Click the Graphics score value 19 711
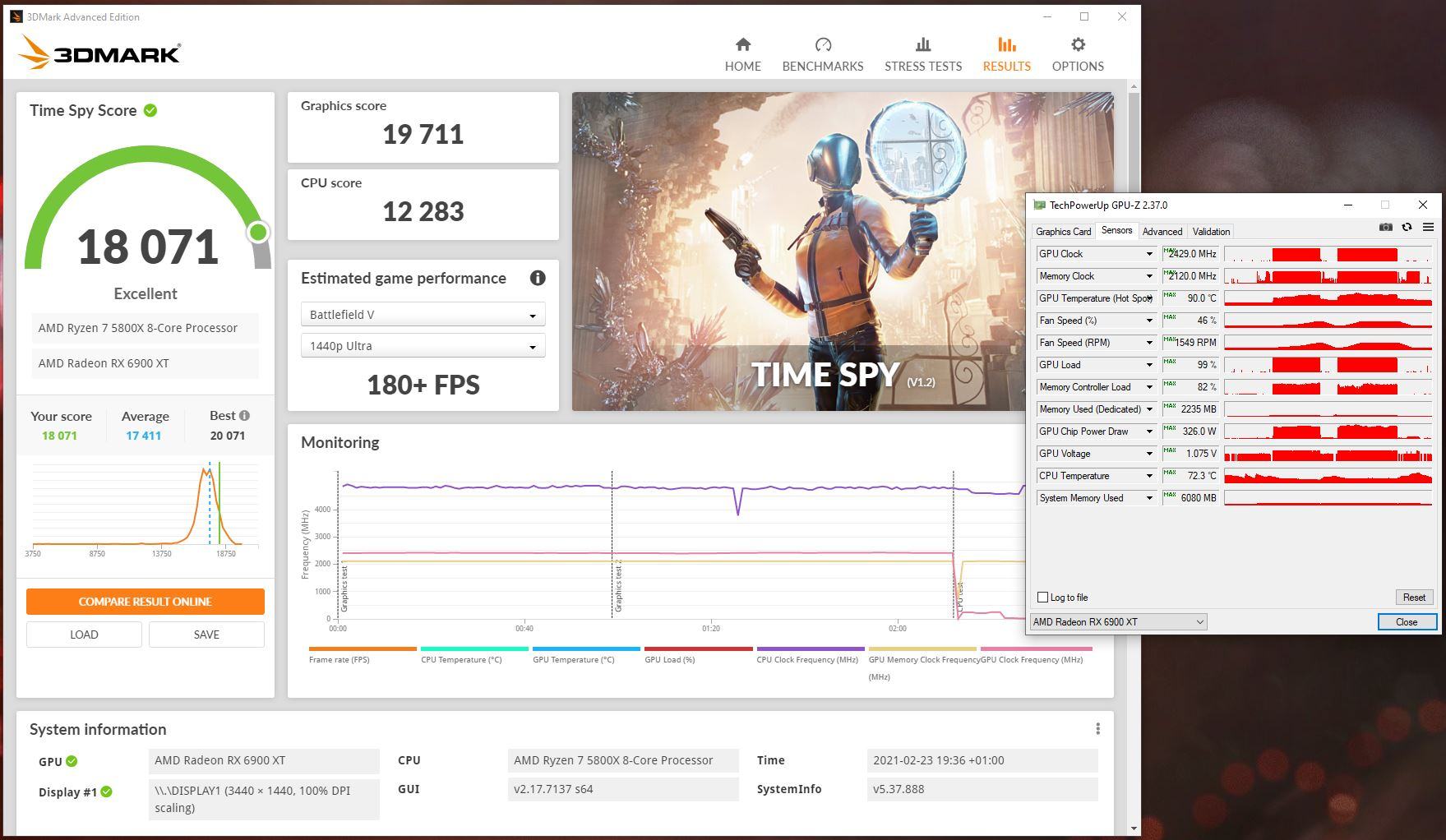Image resolution: width=1446 pixels, height=840 pixels. [423, 134]
